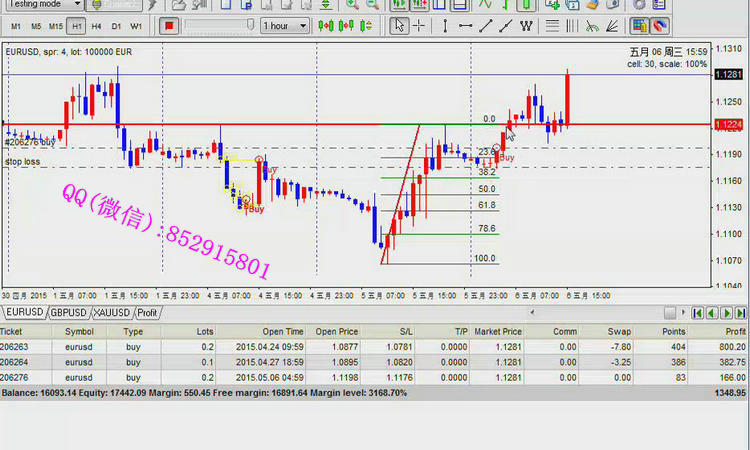Open the XAUUSD chart tab
This screenshot has width=750, height=450.
tap(112, 313)
